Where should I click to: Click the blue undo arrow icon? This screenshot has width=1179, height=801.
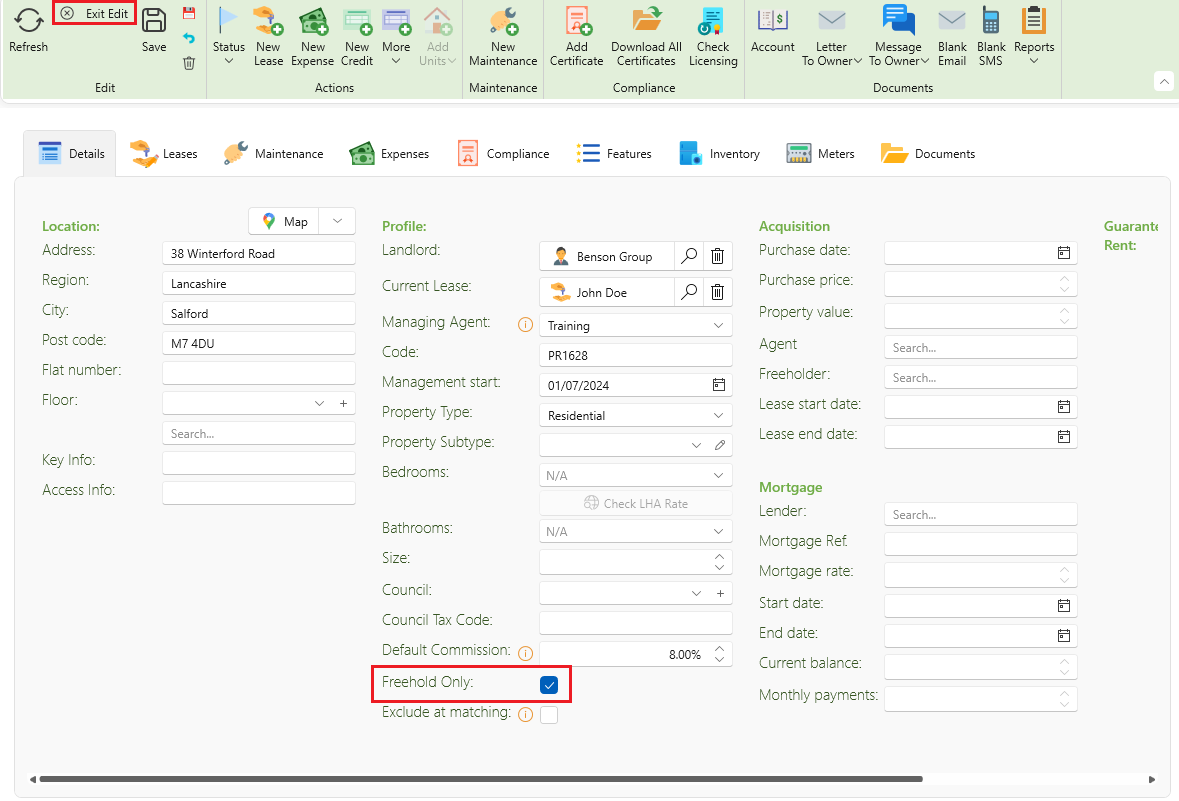tap(189, 38)
